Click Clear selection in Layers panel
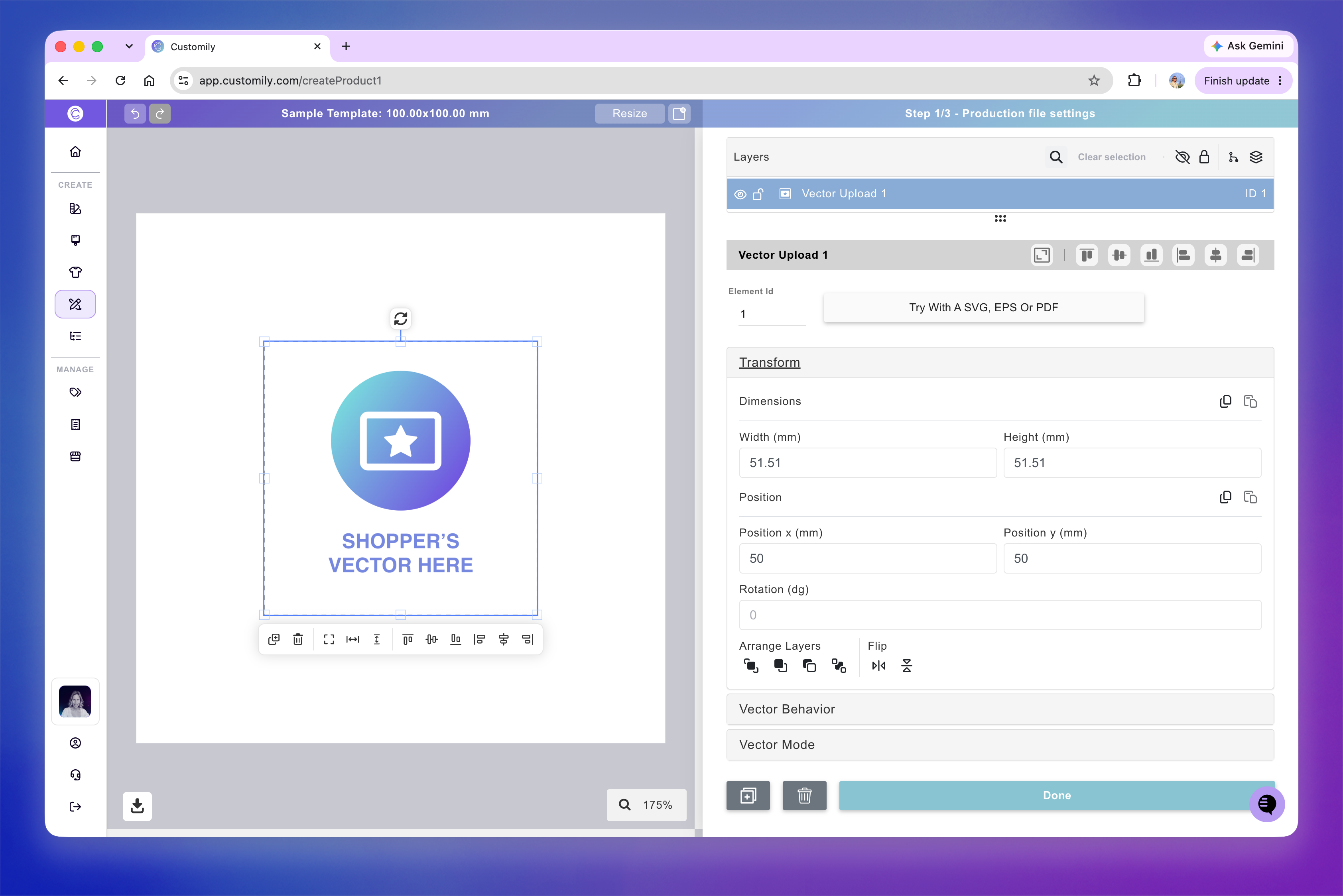The image size is (1343, 896). click(x=1111, y=157)
